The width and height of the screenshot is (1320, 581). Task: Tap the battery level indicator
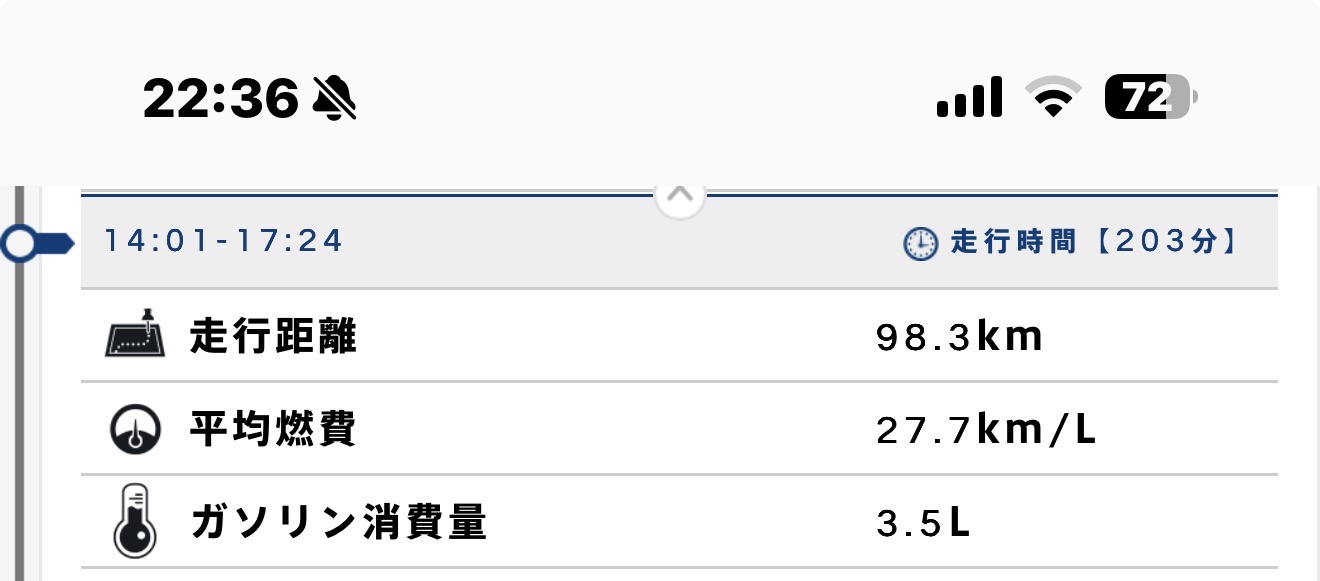(x=1150, y=97)
